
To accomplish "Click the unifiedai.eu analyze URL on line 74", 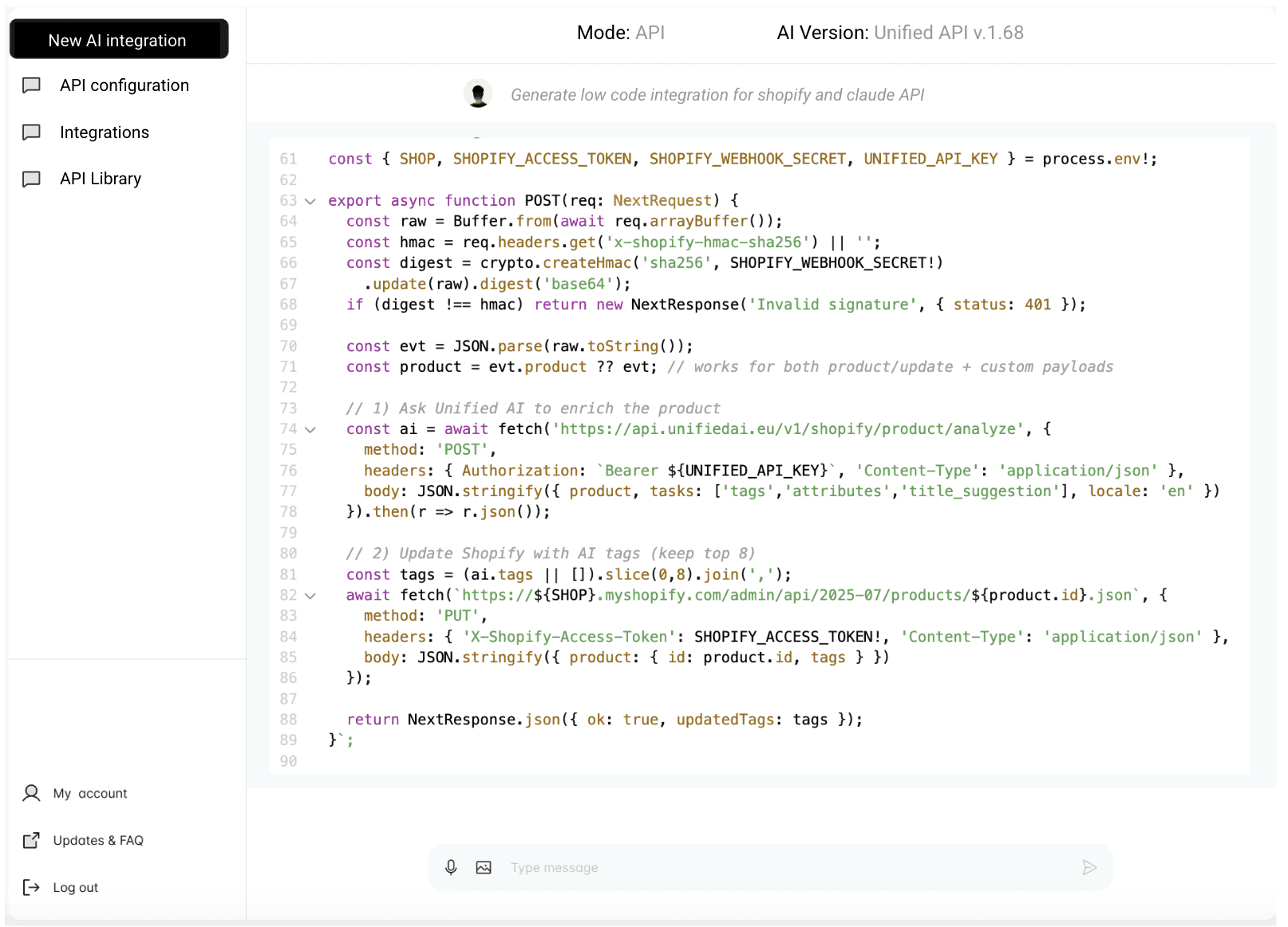I will (x=789, y=429).
